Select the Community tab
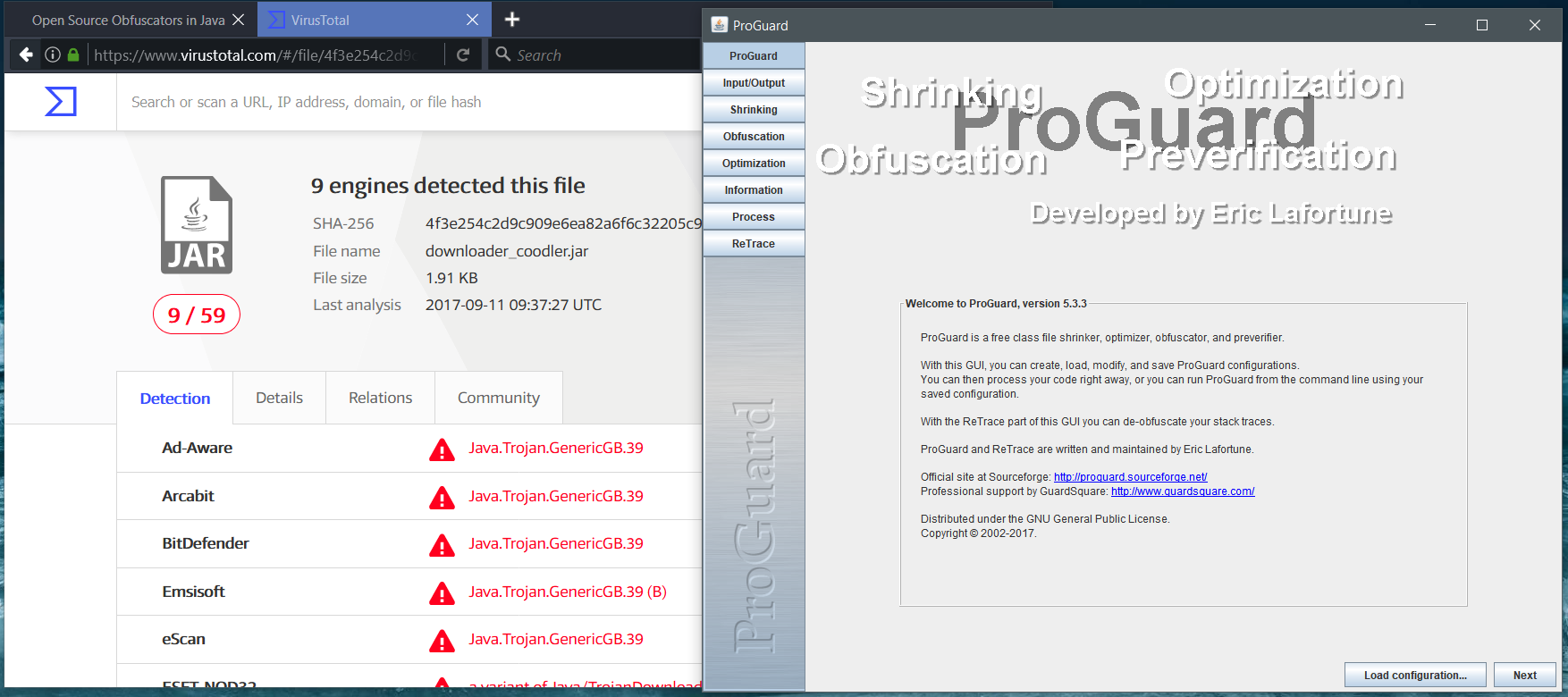The image size is (1568, 697). 498,398
